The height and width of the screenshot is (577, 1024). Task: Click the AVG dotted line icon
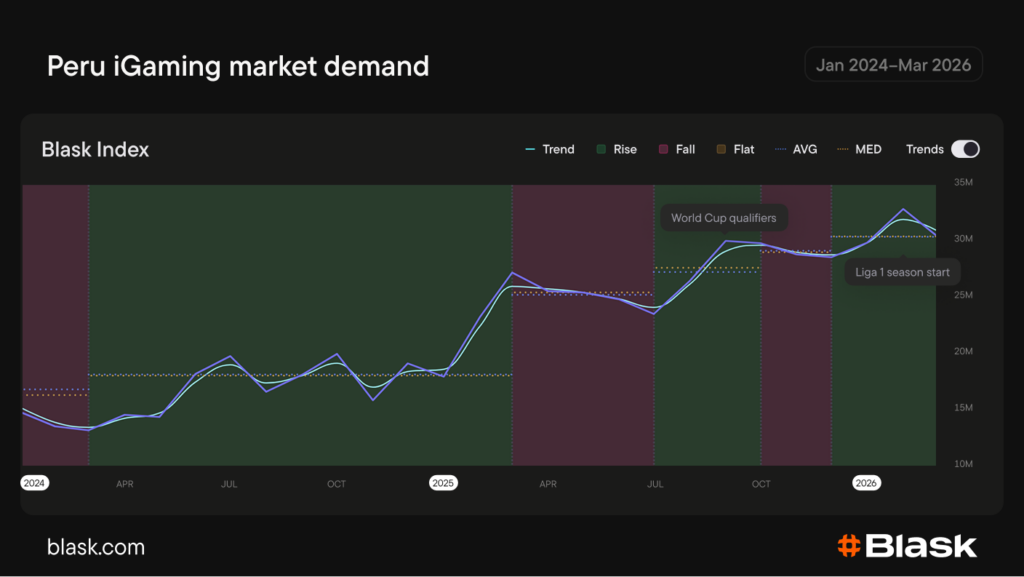[x=780, y=149]
